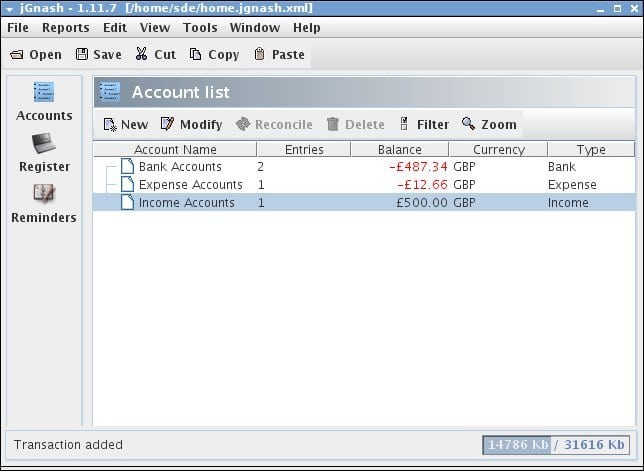The image size is (644, 471).
Task: Click the Save floppy disk icon
Action: [82, 54]
